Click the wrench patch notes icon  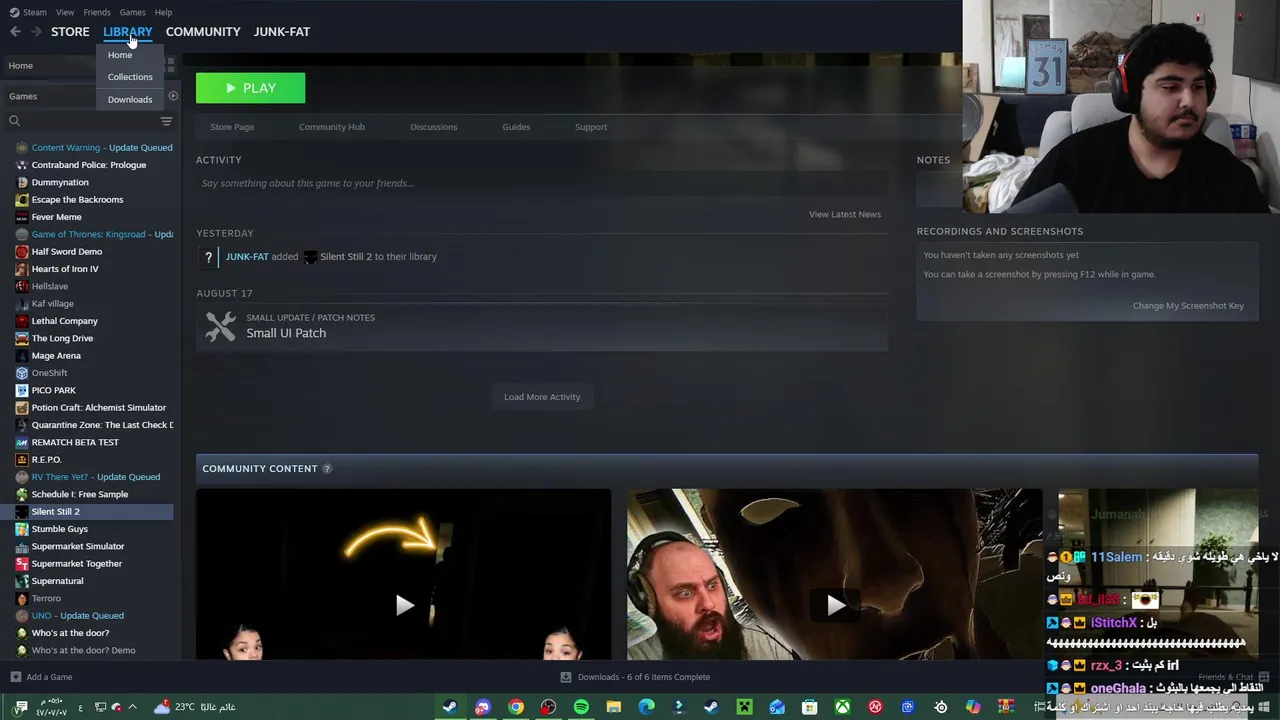pos(221,326)
